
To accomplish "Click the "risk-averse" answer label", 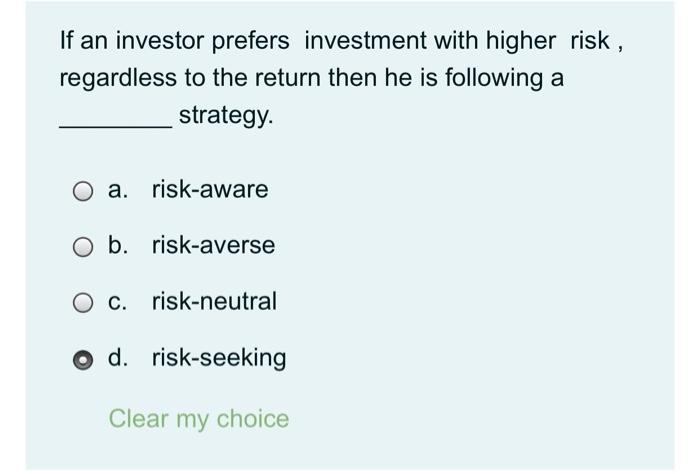I will [213, 246].
